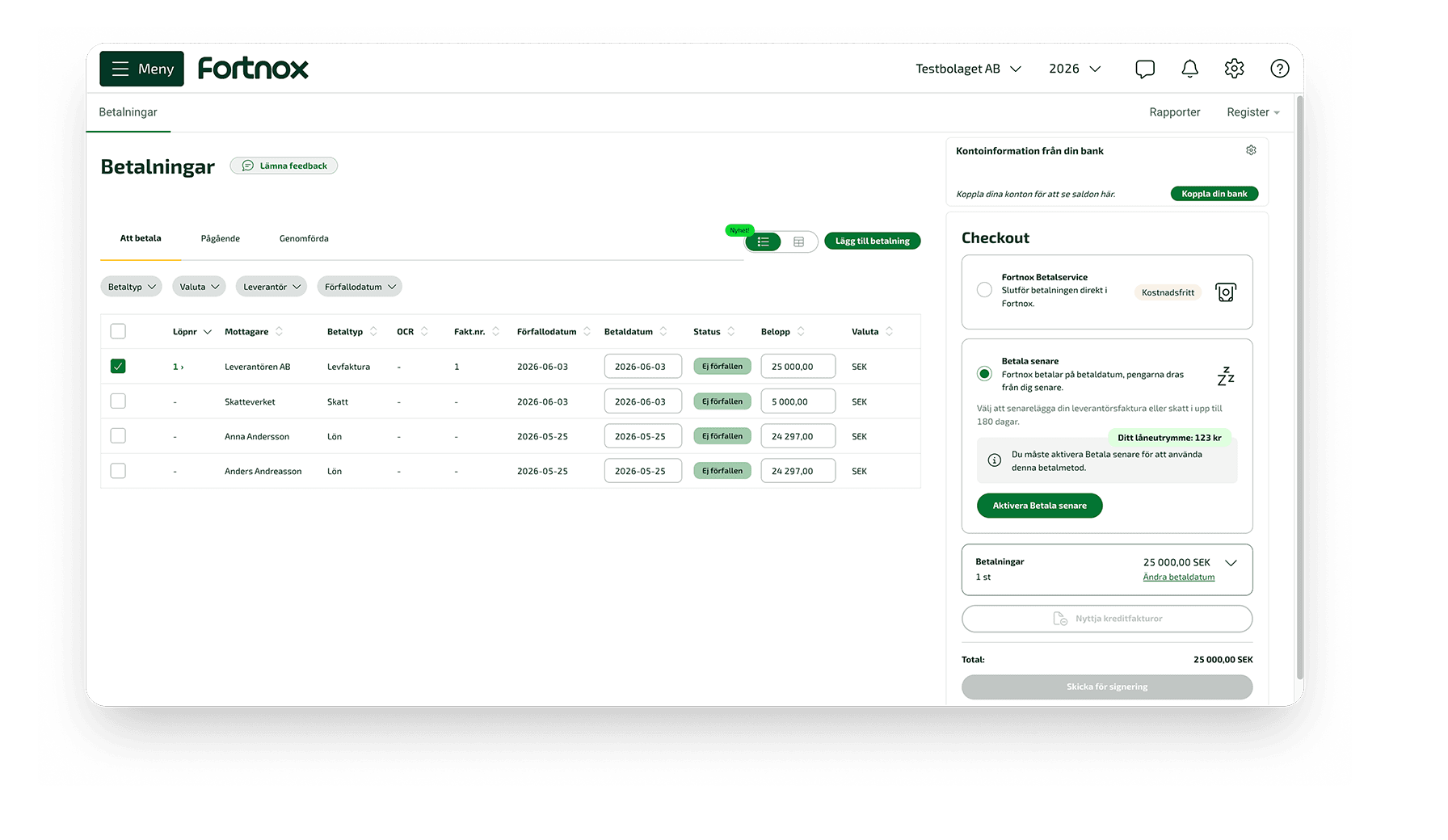Expand the Betalningar summary chevron
Image resolution: width=1448 pixels, height=840 pixels.
[1231, 563]
